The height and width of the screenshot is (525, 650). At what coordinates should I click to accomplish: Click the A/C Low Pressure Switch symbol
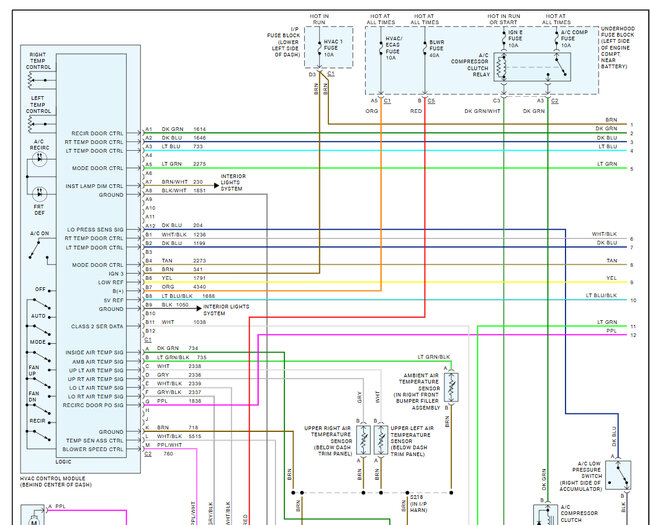pyautogui.click(x=618, y=475)
